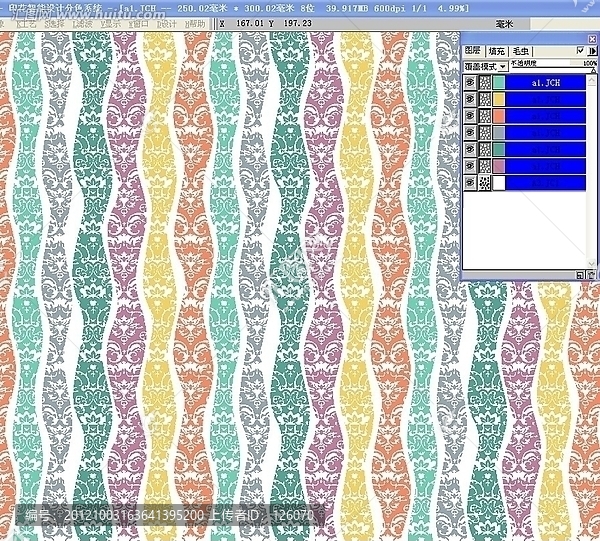Screen dimensions: 600x541
Task: Click the gray layer's pattern mask icon
Action: point(485,133)
